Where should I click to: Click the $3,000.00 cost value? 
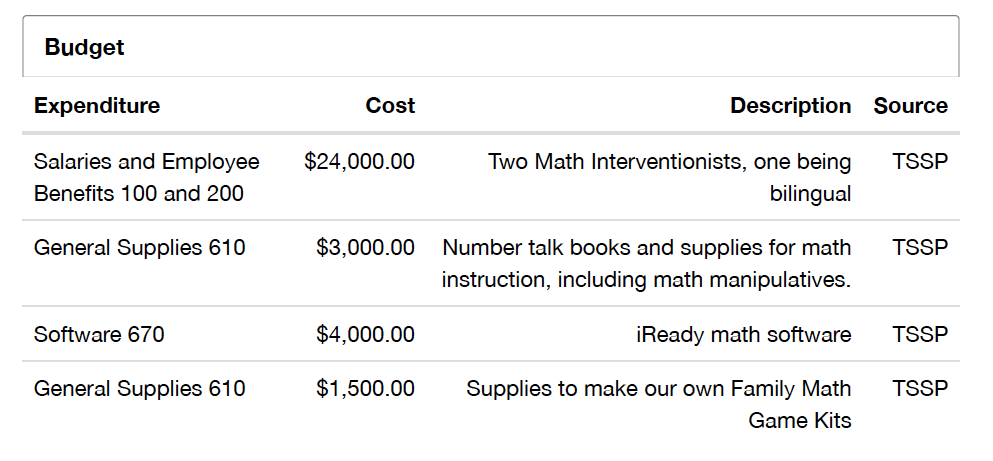point(365,247)
